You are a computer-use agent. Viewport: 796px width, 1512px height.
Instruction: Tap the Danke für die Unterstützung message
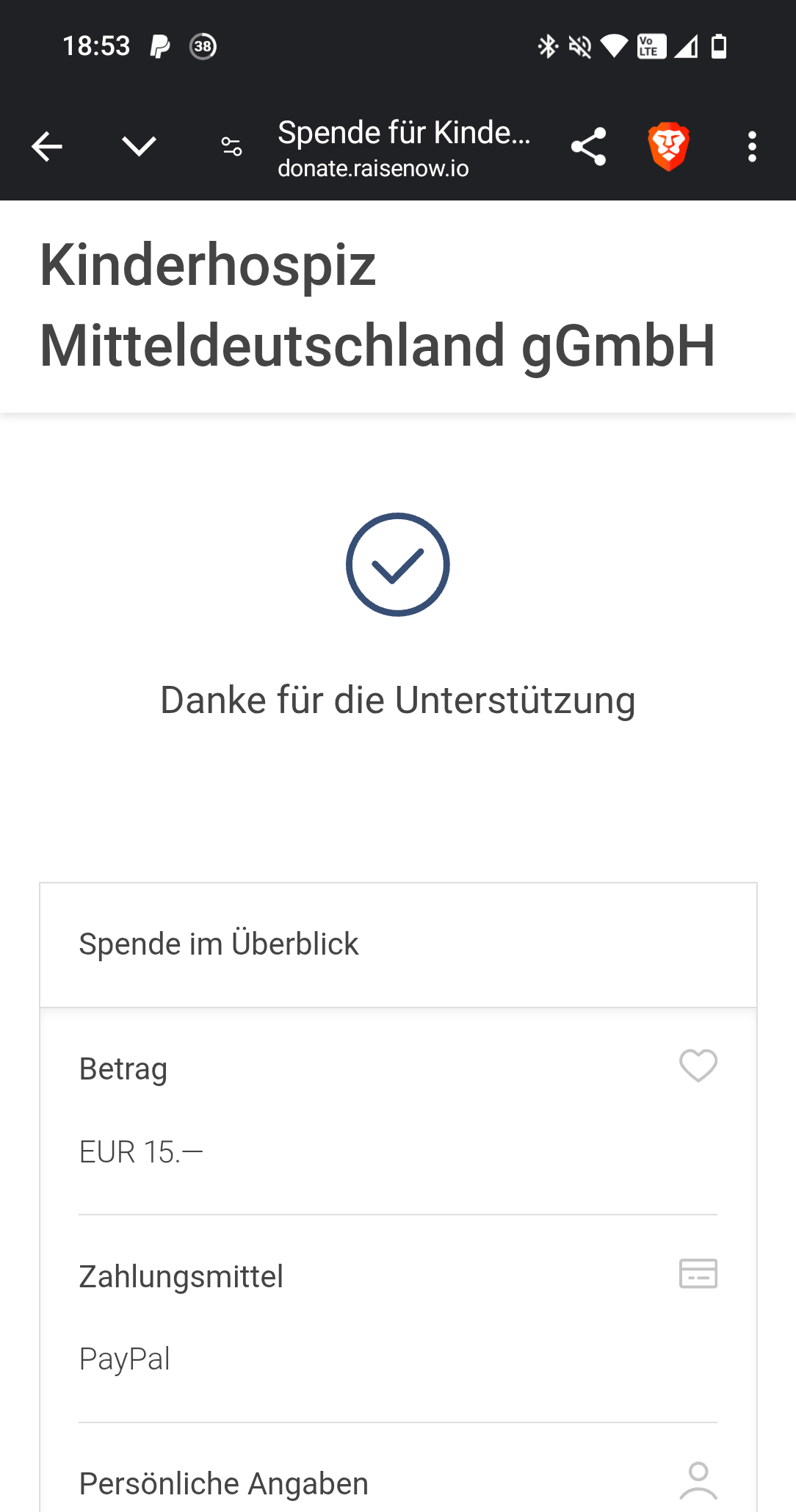(x=398, y=700)
